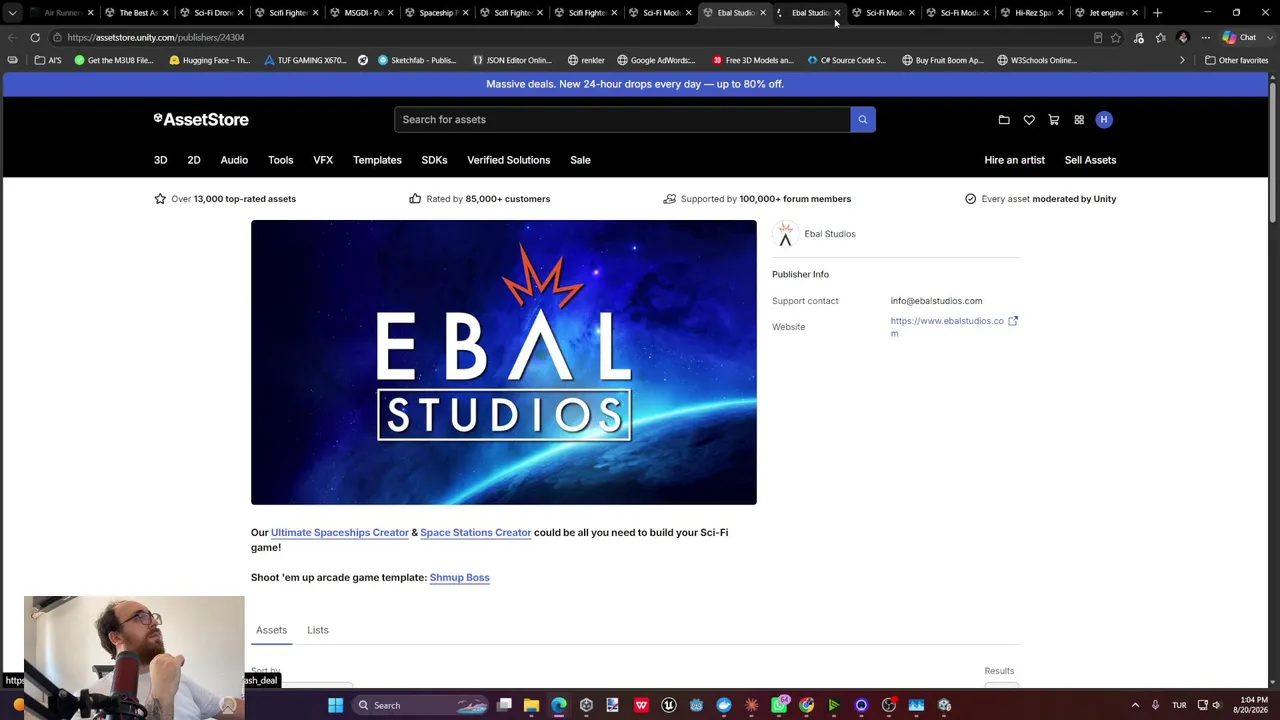Click Hire an artist
This screenshot has width=1280, height=720.
pyautogui.click(x=1014, y=160)
